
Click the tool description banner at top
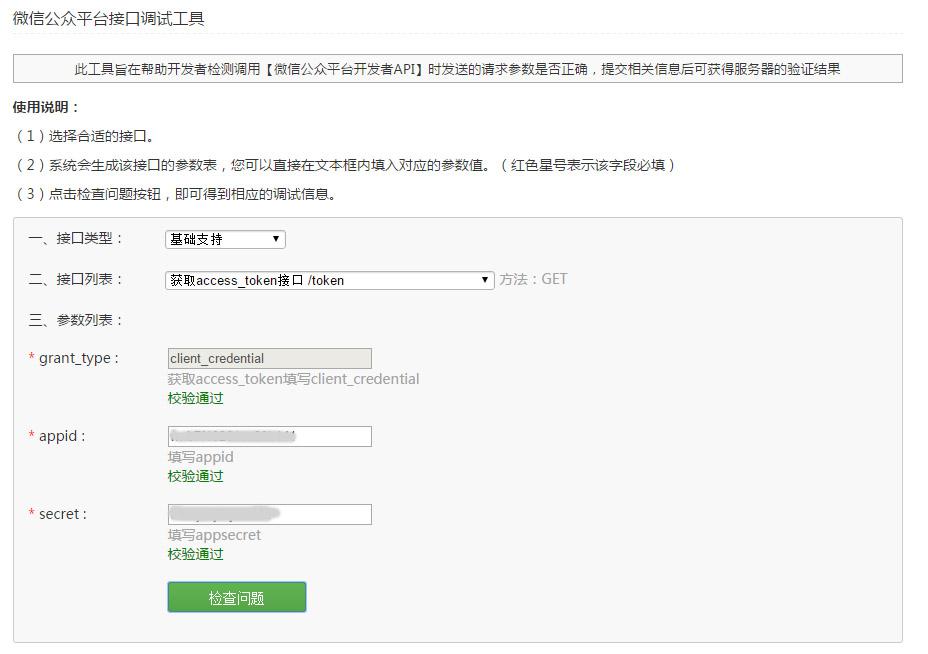click(464, 68)
